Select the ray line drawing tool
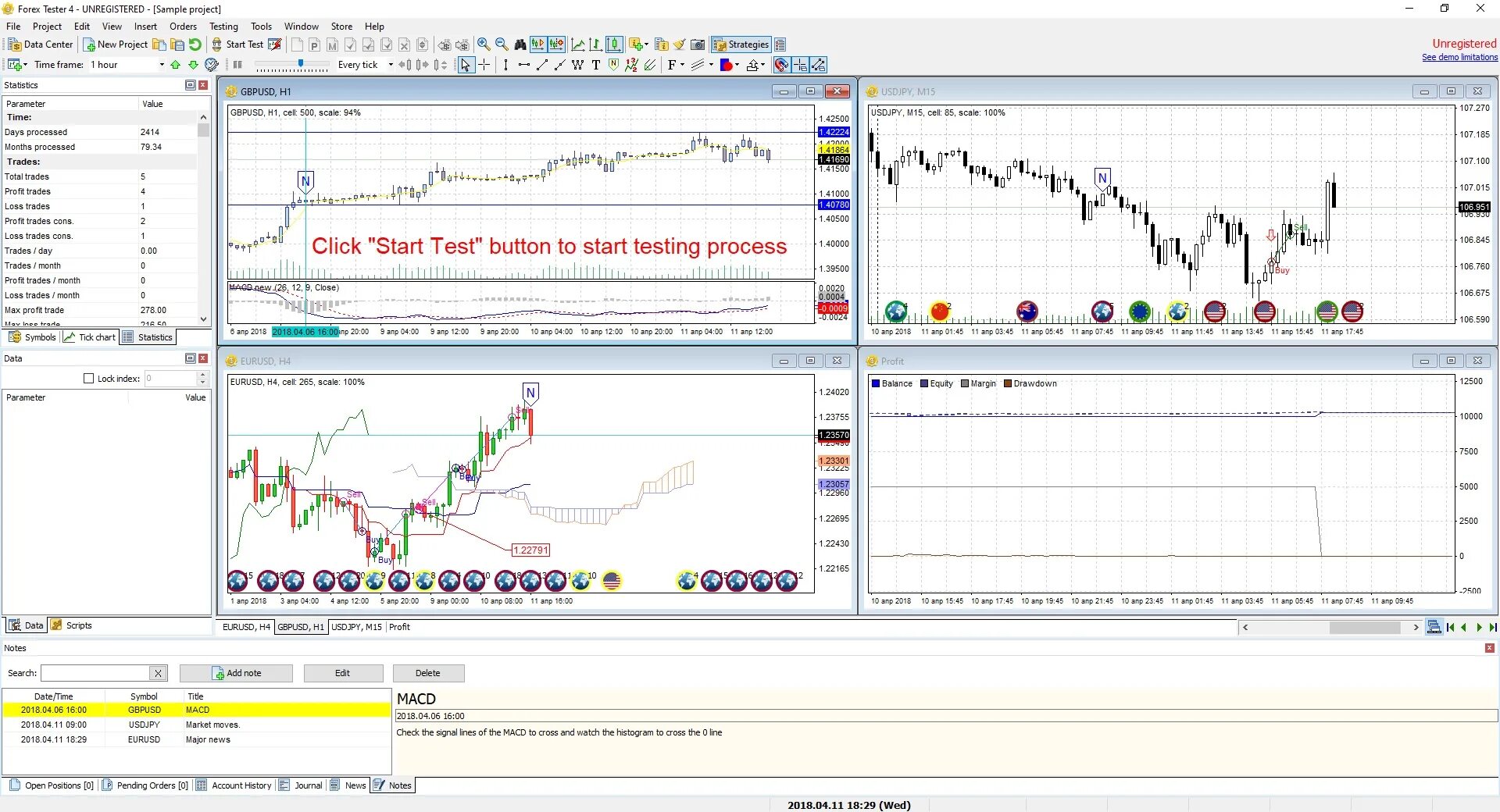1500x812 pixels. point(559,65)
